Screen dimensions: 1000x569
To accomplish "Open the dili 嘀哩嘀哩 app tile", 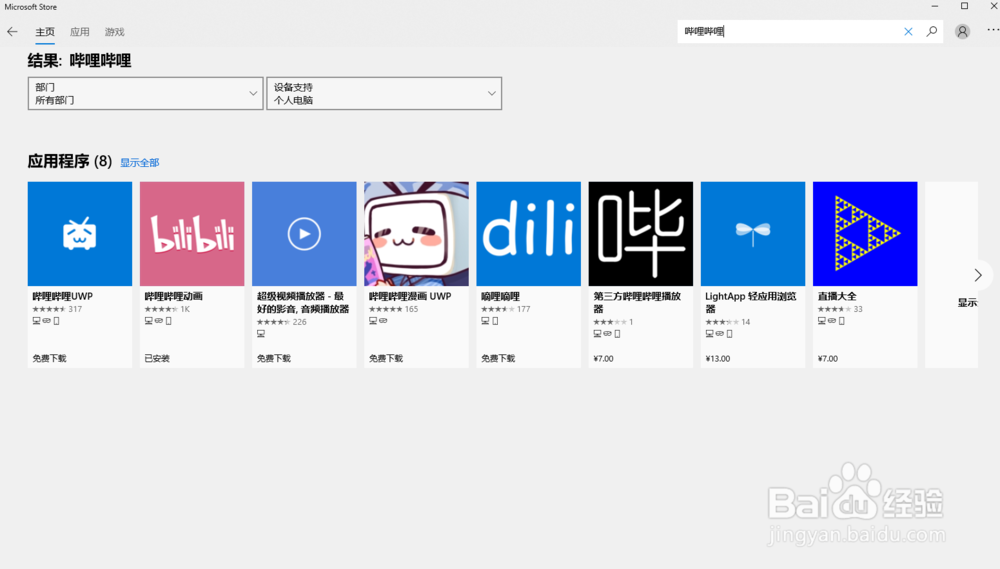I will click(529, 233).
